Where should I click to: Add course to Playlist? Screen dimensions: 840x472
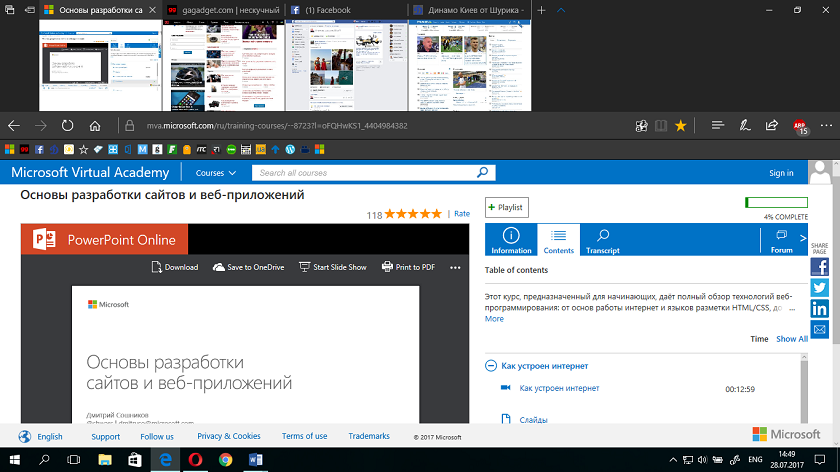pos(506,207)
